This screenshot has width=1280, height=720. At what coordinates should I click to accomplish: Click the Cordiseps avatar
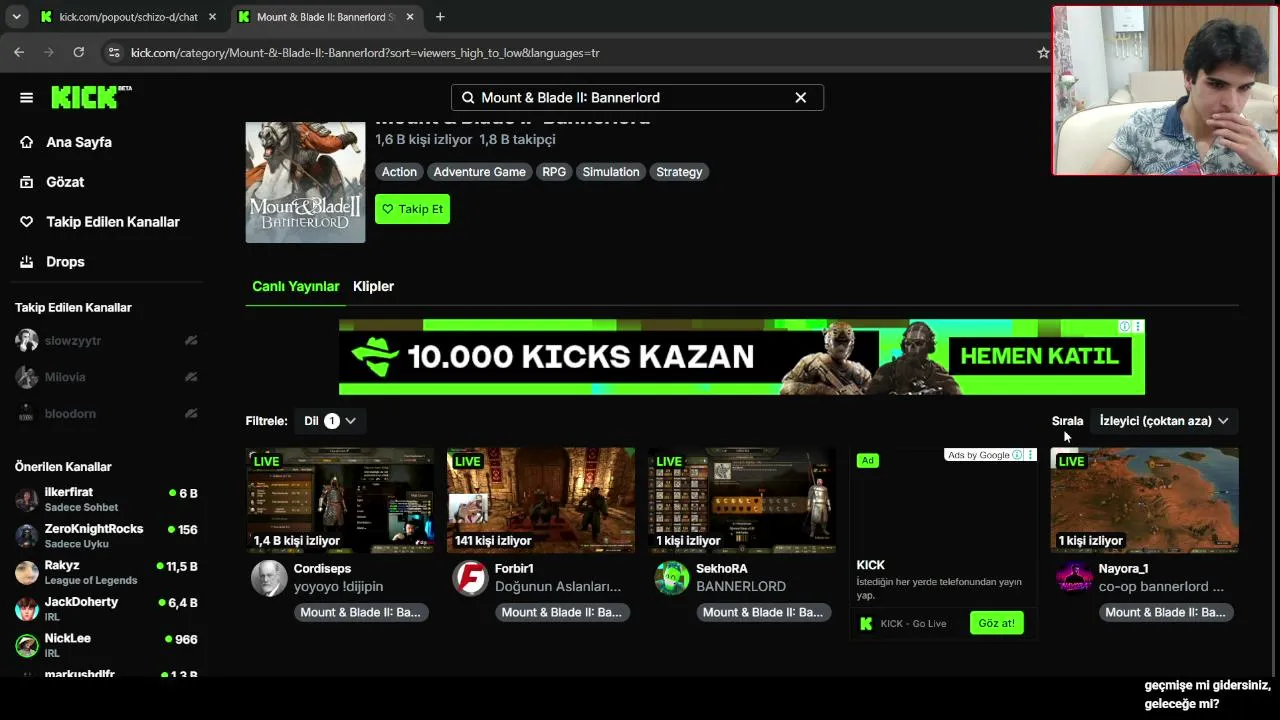tap(269, 578)
